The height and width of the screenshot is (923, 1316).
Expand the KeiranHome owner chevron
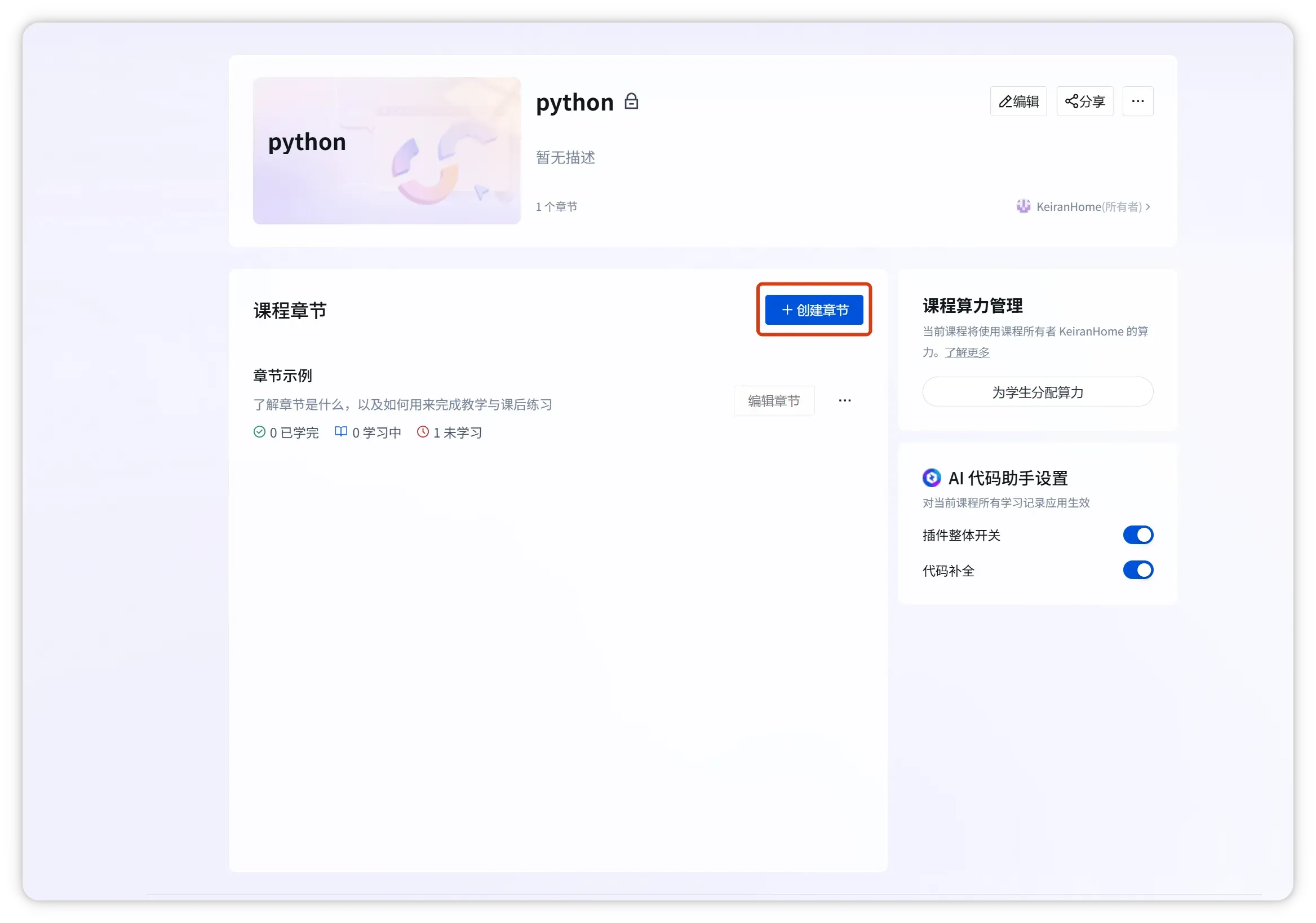[x=1148, y=207]
